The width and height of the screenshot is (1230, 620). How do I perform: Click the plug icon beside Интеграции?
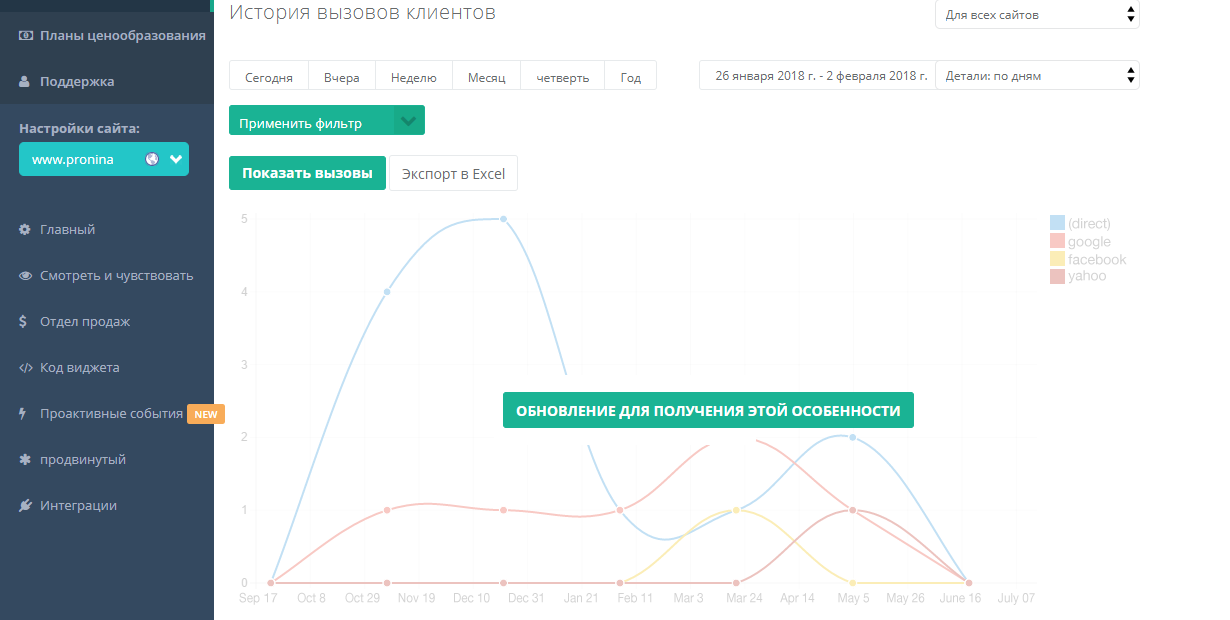25,506
